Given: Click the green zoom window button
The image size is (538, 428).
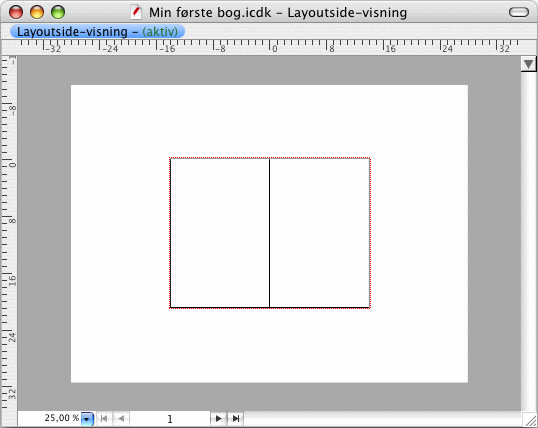Looking at the screenshot, I should click(x=58, y=12).
